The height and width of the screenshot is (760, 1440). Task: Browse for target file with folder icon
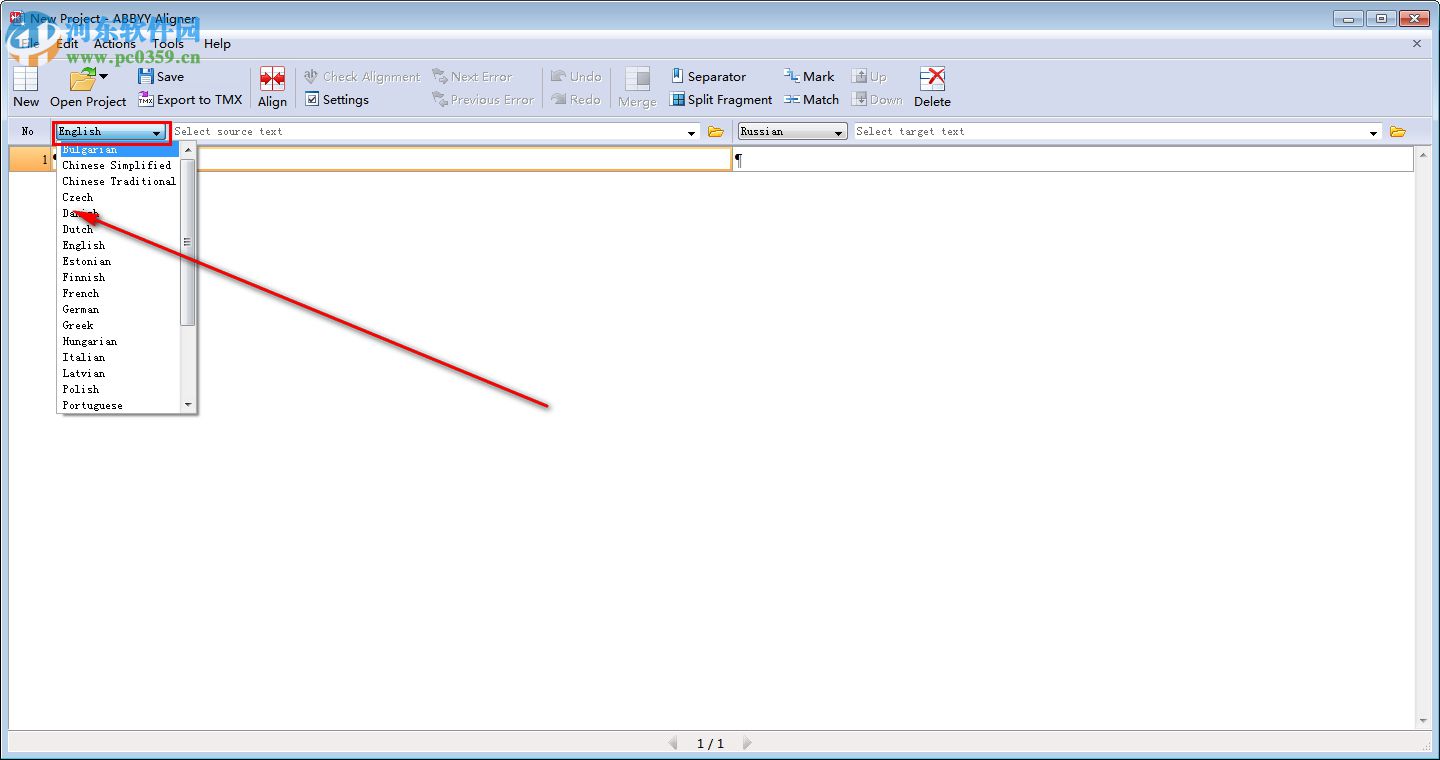(1398, 131)
